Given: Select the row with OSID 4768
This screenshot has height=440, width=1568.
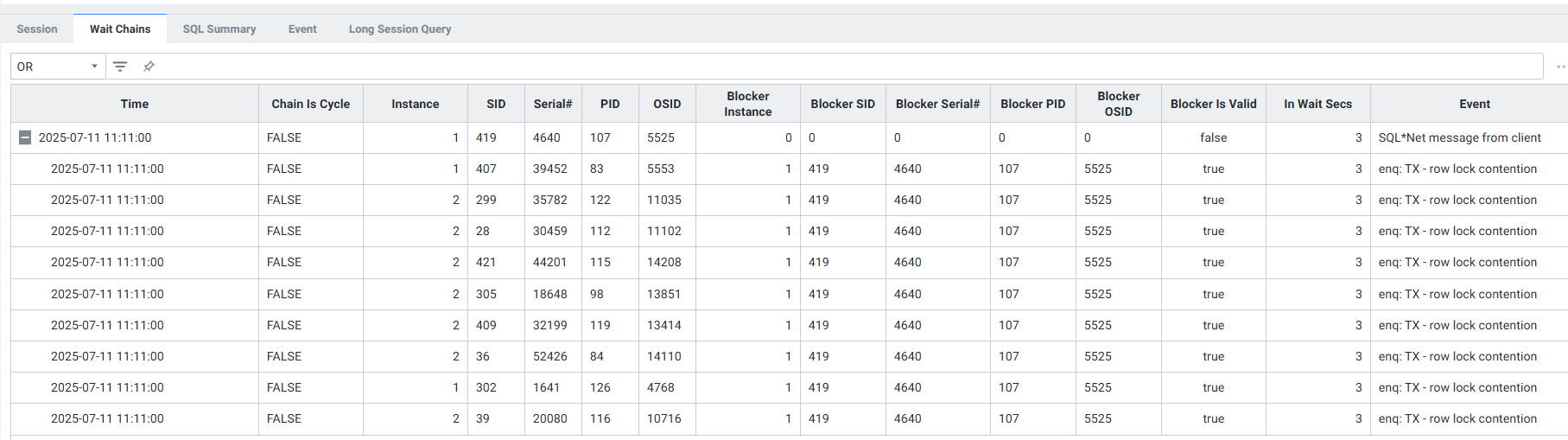Looking at the screenshot, I should pos(789,387).
